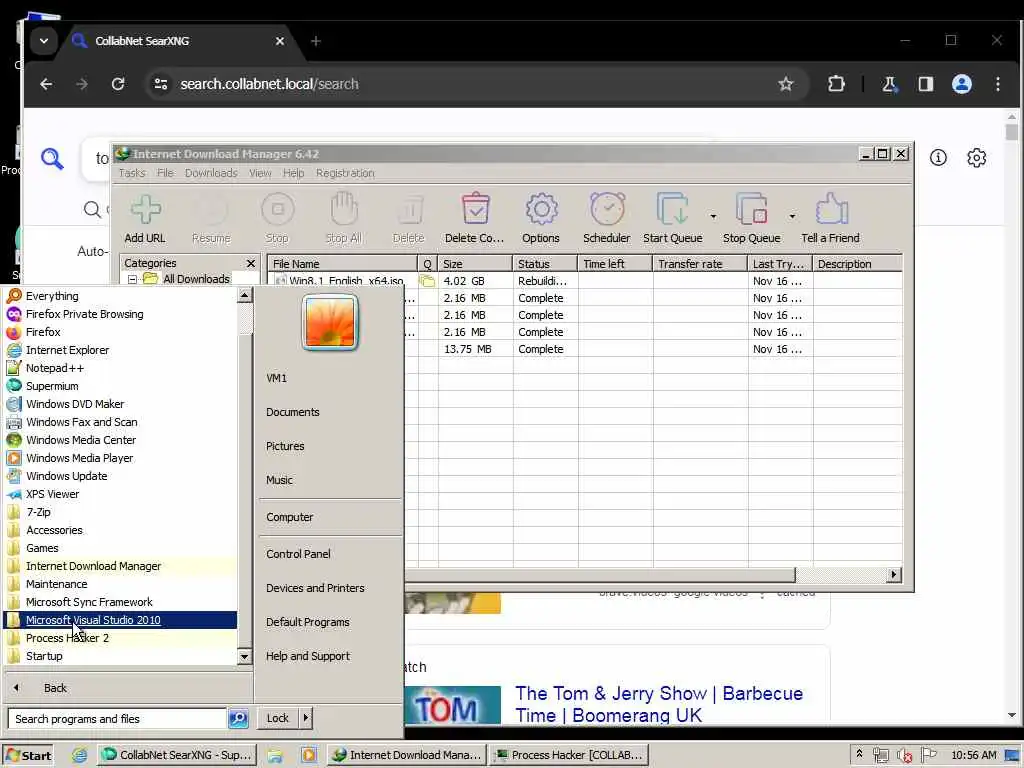1024x768 pixels.
Task: Click the Stop Queue icon
Action: pyautogui.click(x=752, y=218)
